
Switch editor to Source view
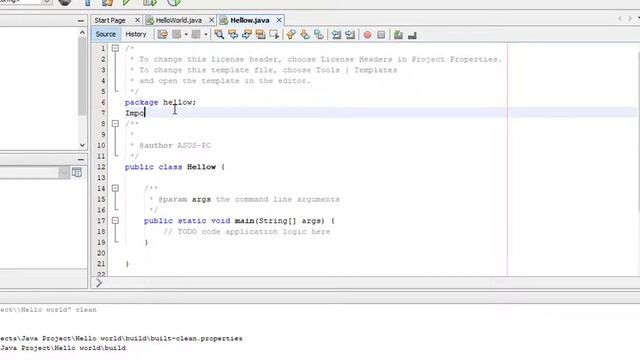tap(106, 34)
